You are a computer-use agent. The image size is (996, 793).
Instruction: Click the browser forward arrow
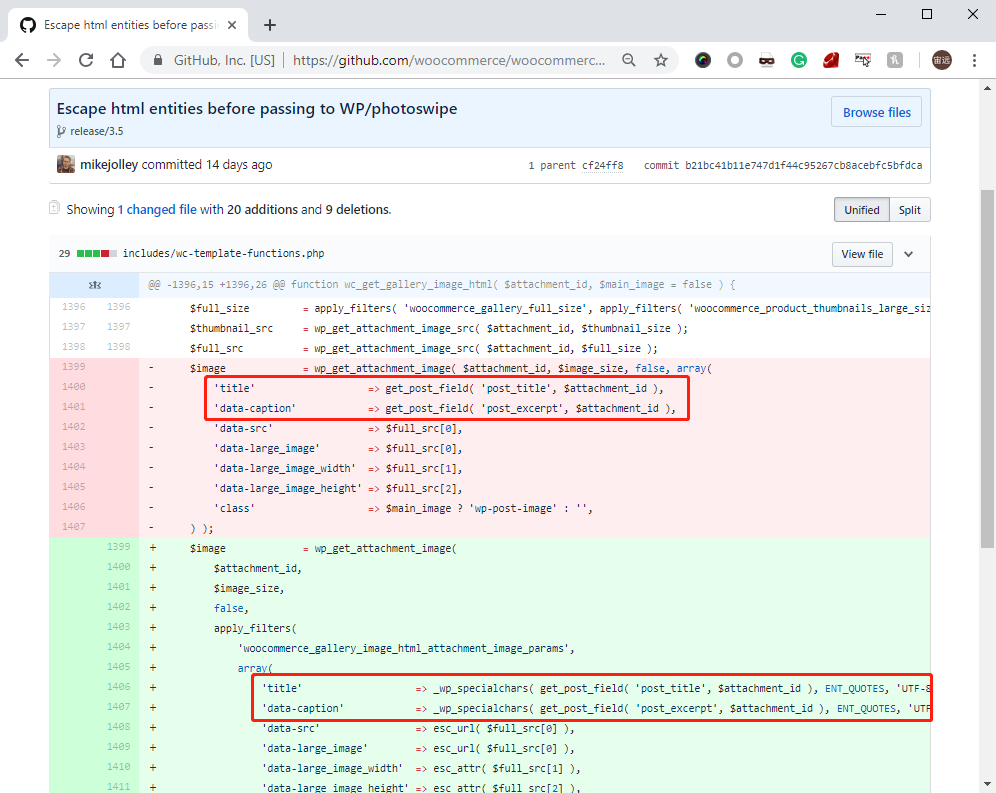tap(54, 60)
